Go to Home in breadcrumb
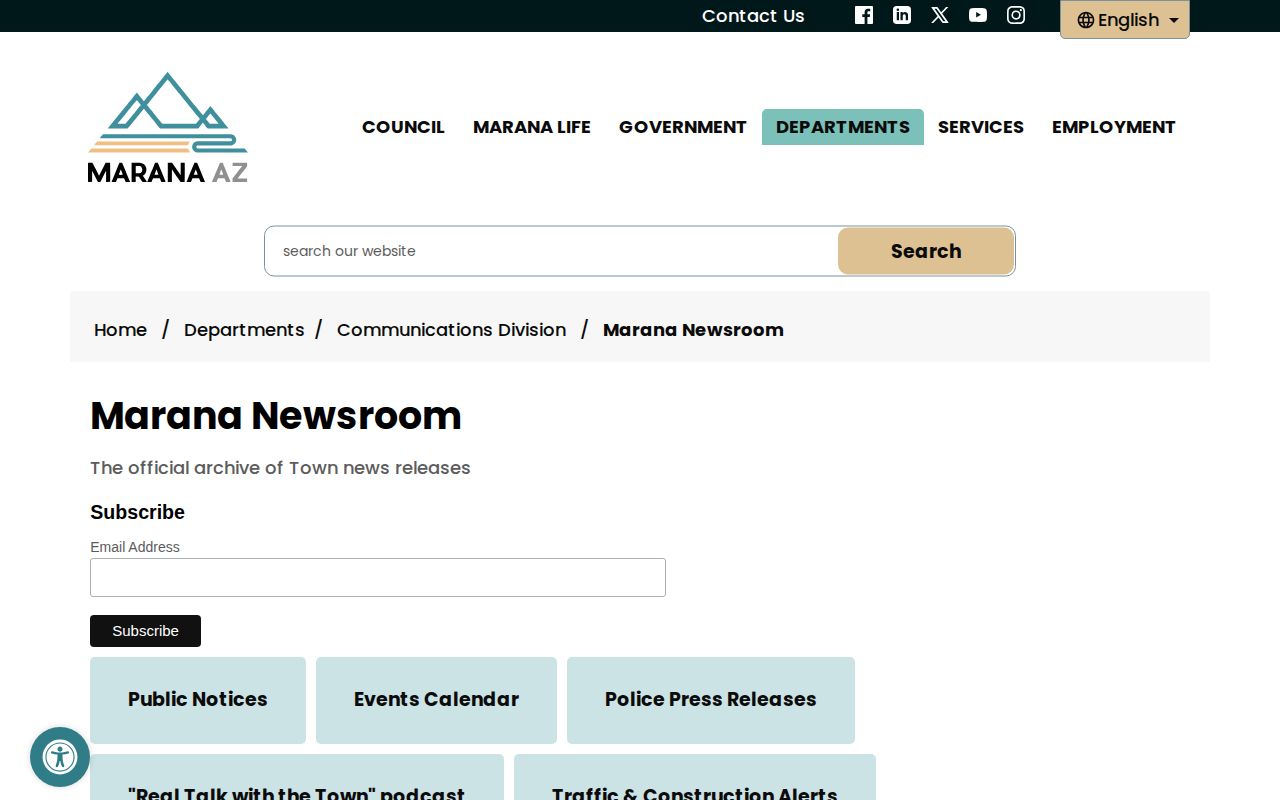The height and width of the screenshot is (800, 1280). [120, 330]
